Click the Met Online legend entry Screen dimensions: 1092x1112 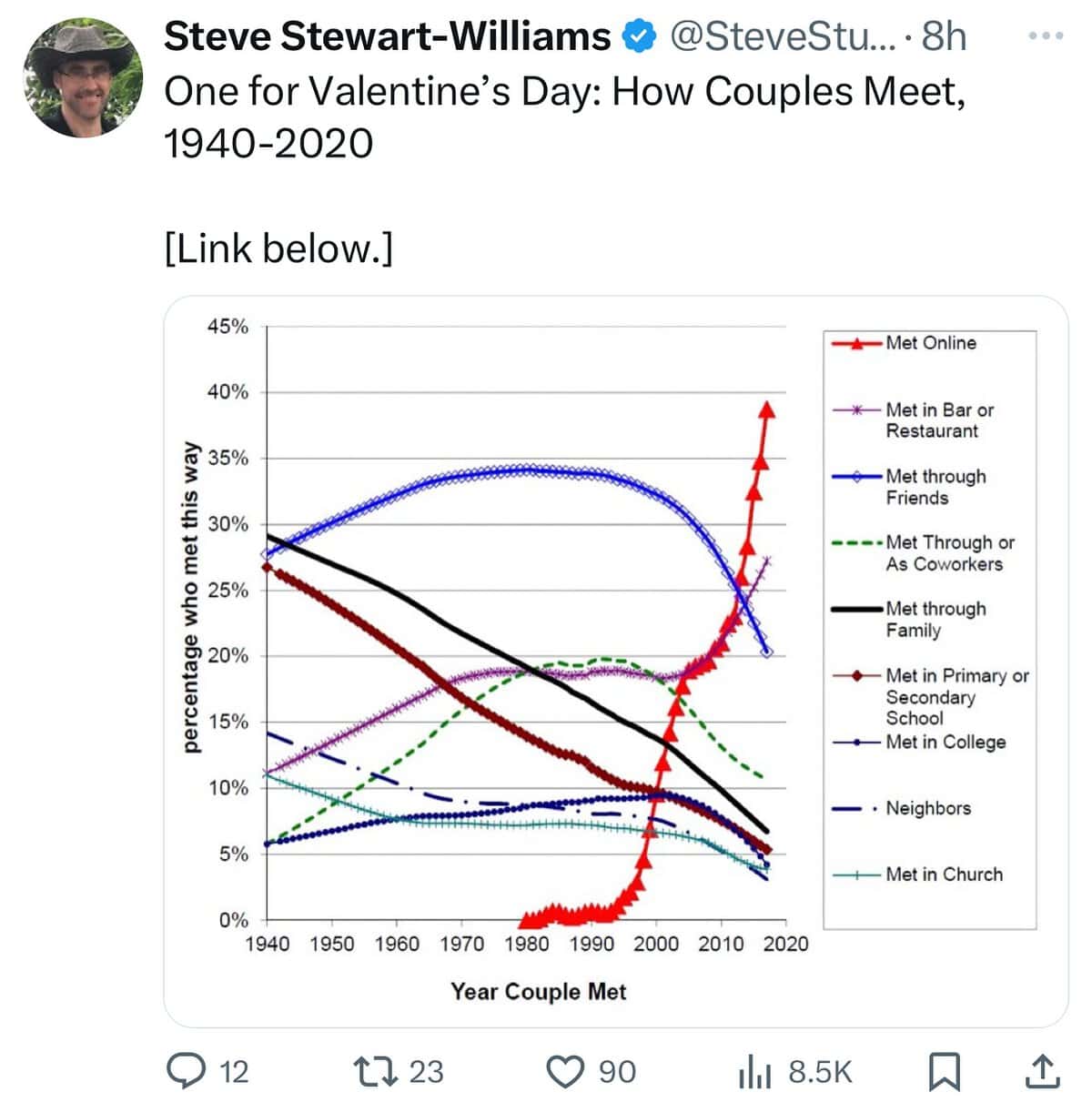pos(930,343)
